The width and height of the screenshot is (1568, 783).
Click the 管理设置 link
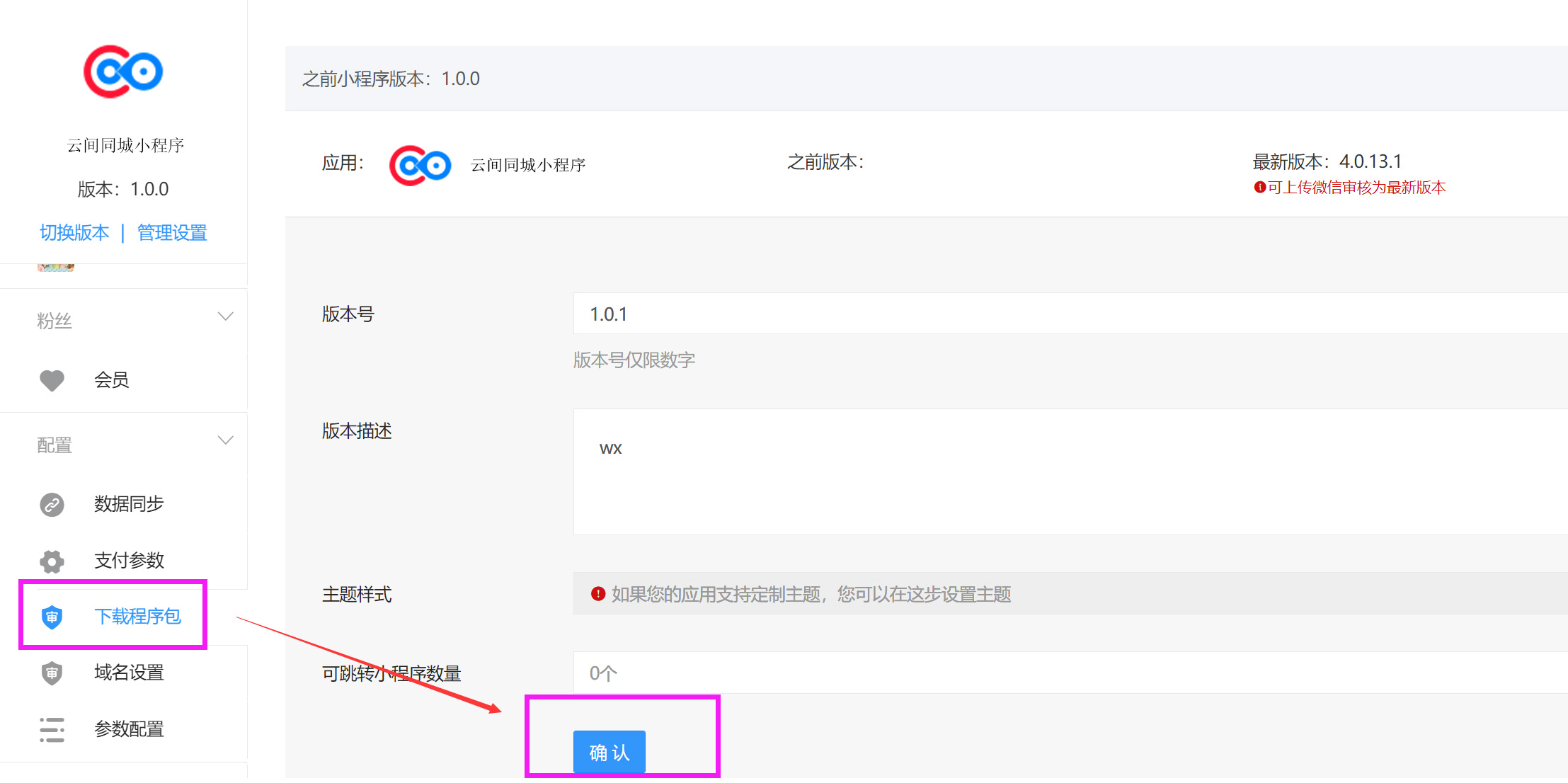click(x=172, y=233)
